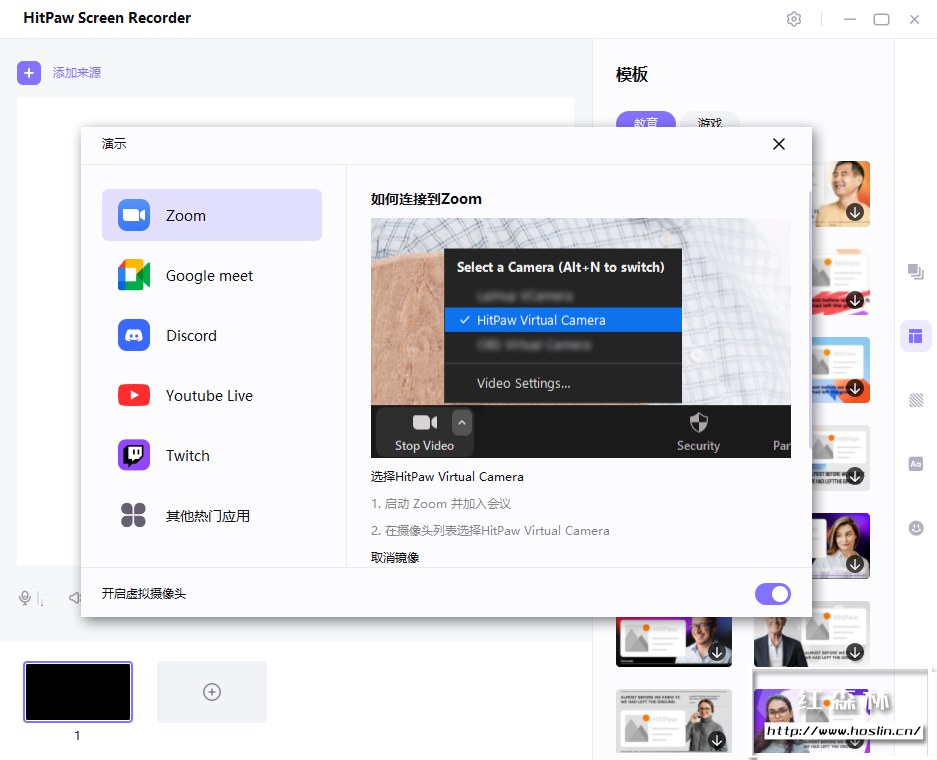Open the smiley sticker icon in sidebar

[x=915, y=528]
